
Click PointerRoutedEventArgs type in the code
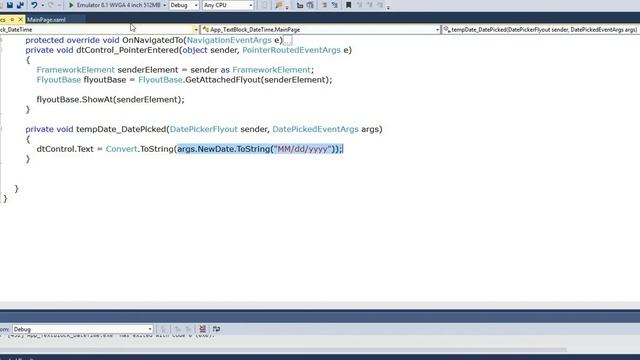pyautogui.click(x=291, y=50)
